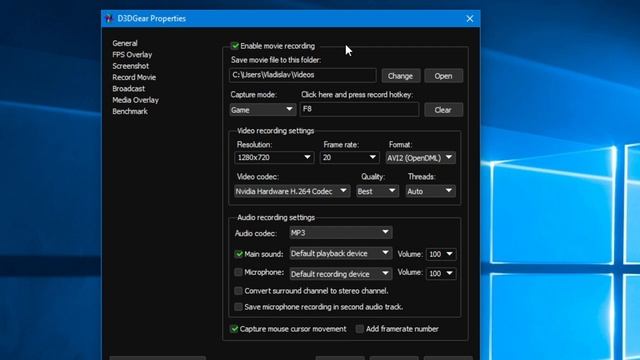Open the Microphone Volume dropdown
640x360 pixels.
[441, 273]
